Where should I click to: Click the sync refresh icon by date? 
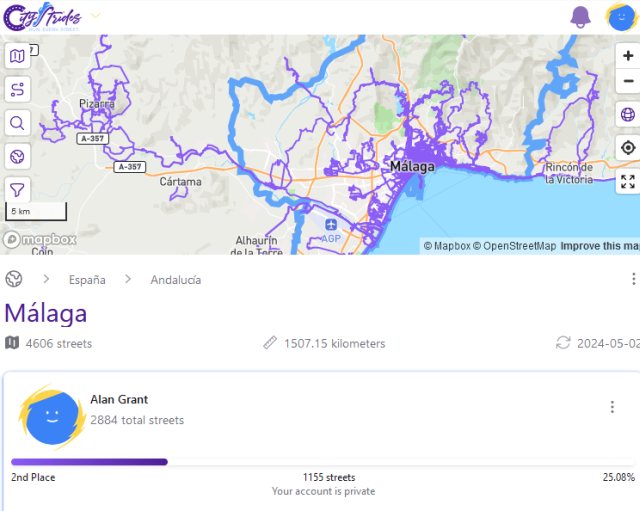(x=563, y=343)
